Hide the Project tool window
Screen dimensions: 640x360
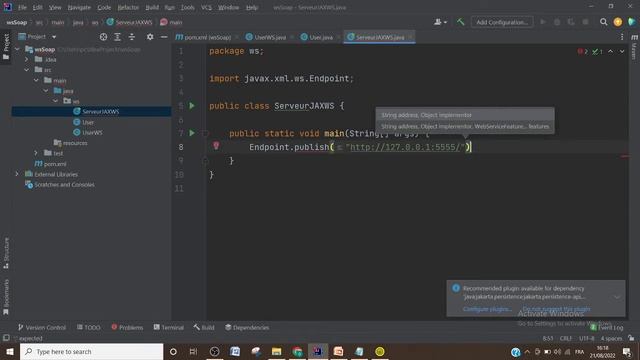click(164, 37)
